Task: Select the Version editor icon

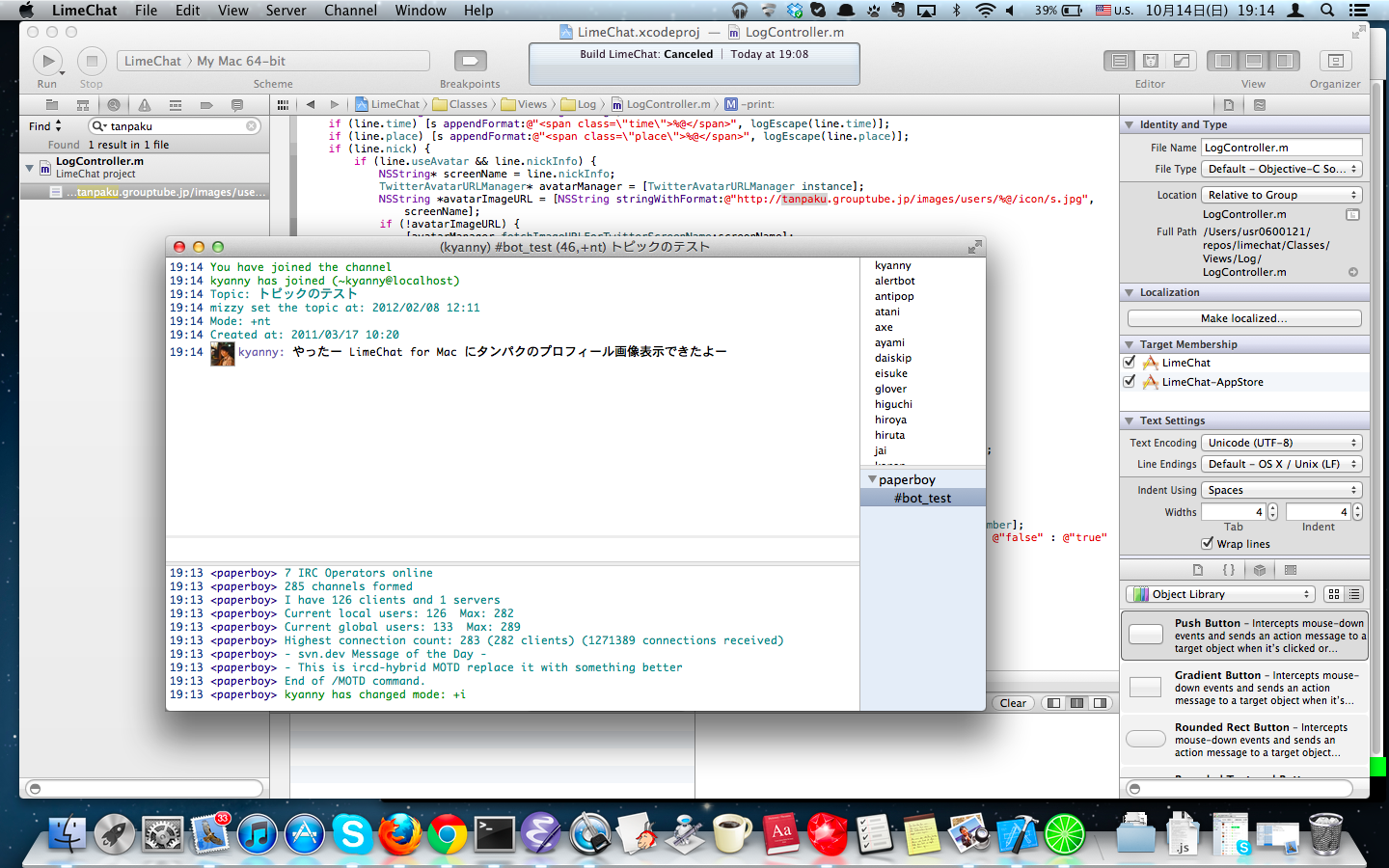Action: click(1182, 61)
